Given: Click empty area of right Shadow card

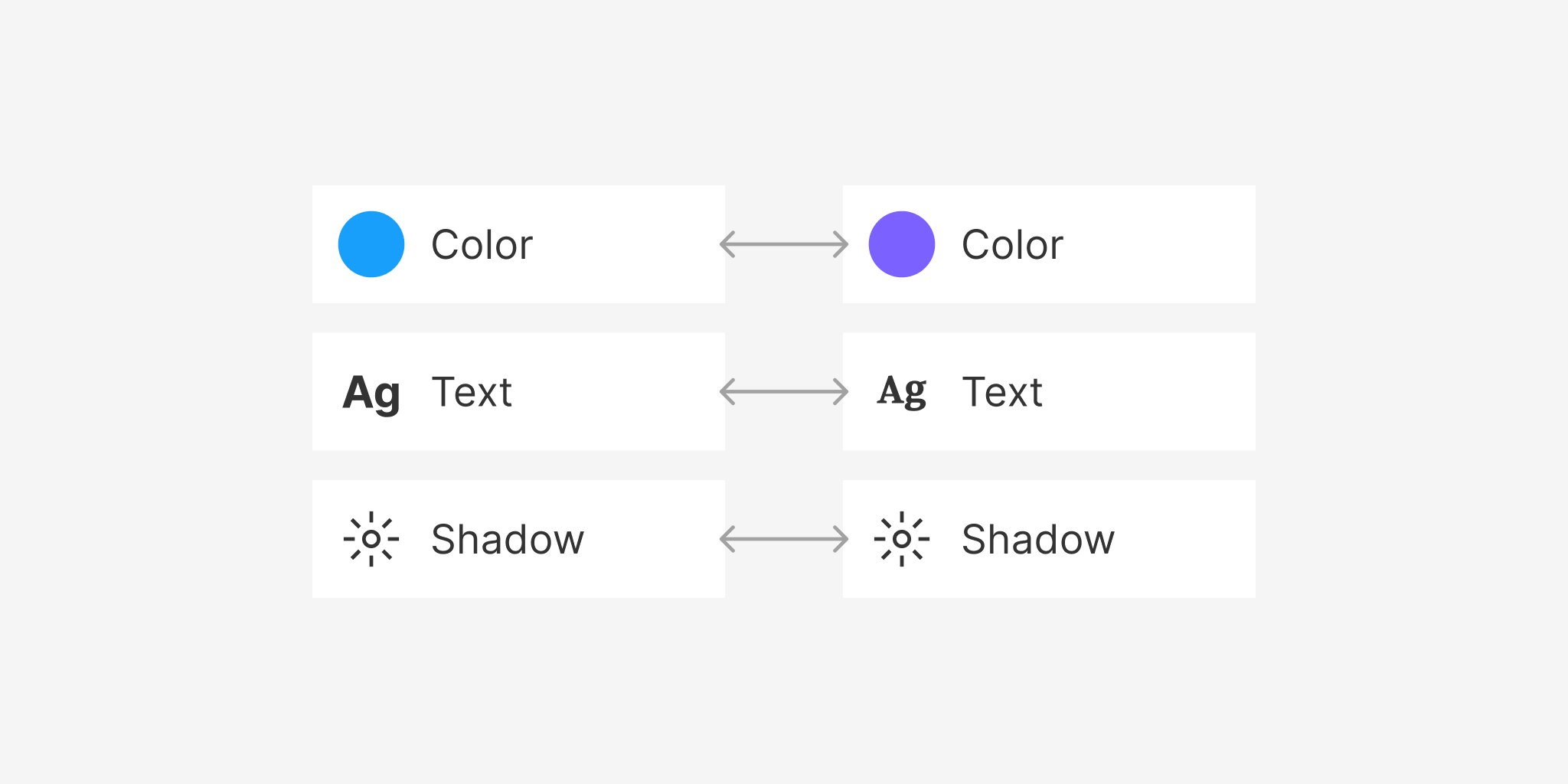Looking at the screenshot, I should [x=1187, y=539].
